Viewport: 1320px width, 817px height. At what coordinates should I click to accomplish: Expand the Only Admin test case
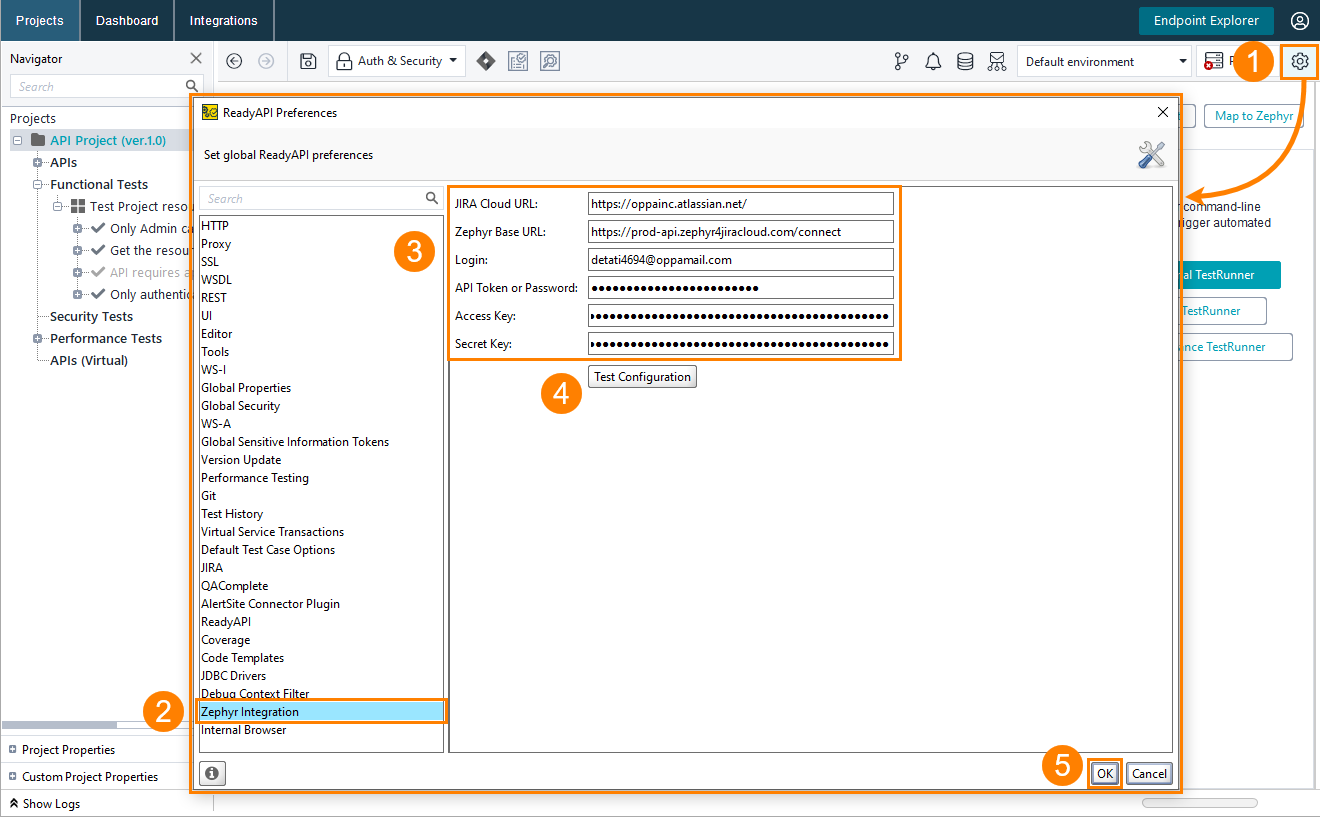tap(78, 229)
